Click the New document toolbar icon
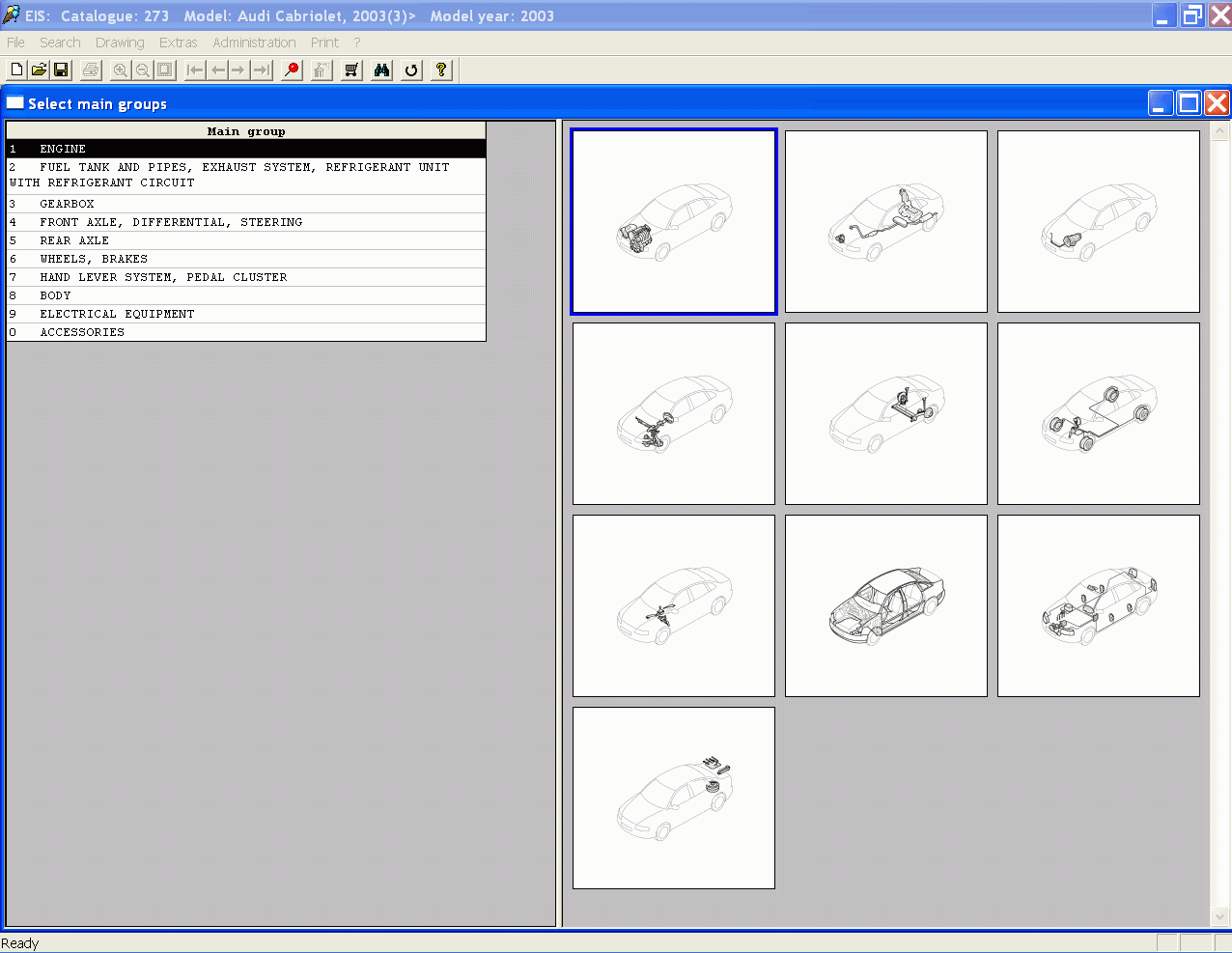This screenshot has height=953, width=1232. (16, 70)
